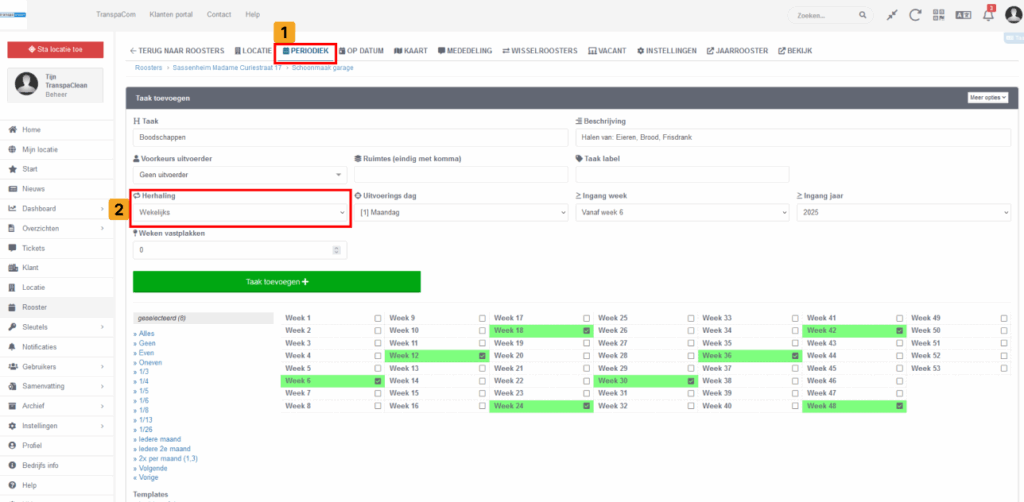
Task: Click the red Sta locatie toe button
Action: click(x=56, y=50)
